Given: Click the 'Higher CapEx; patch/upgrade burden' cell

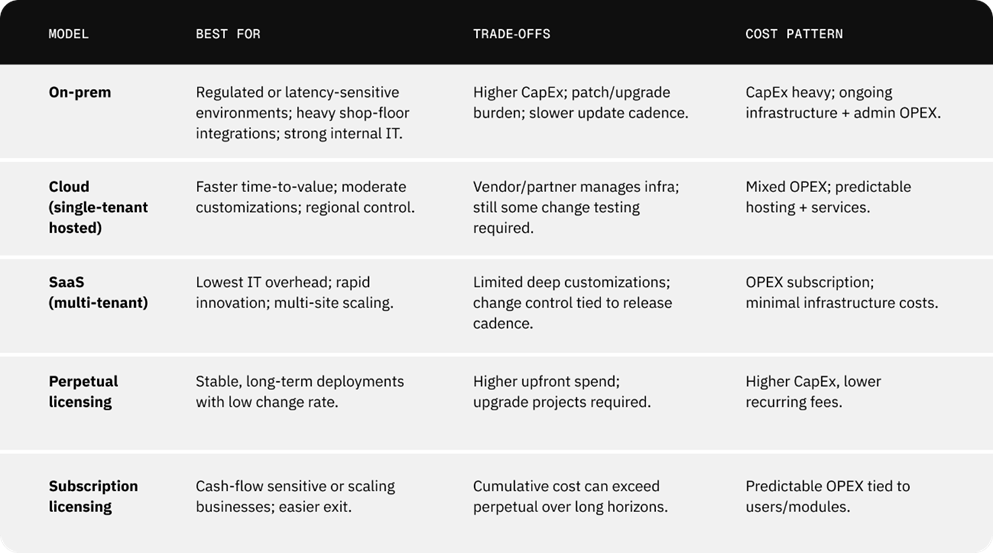Looking at the screenshot, I should [581, 102].
